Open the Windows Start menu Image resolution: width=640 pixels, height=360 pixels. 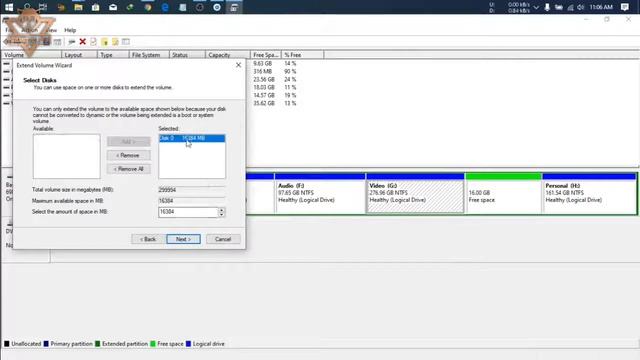pos(9,7)
